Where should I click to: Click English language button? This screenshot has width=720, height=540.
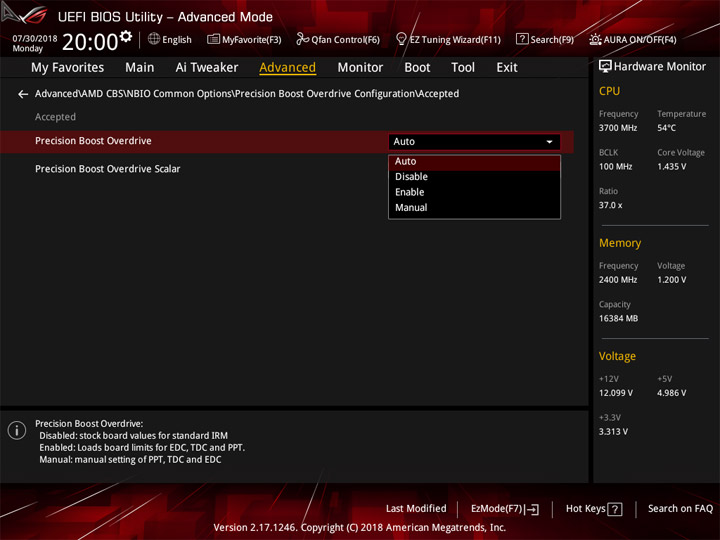[x=170, y=39]
